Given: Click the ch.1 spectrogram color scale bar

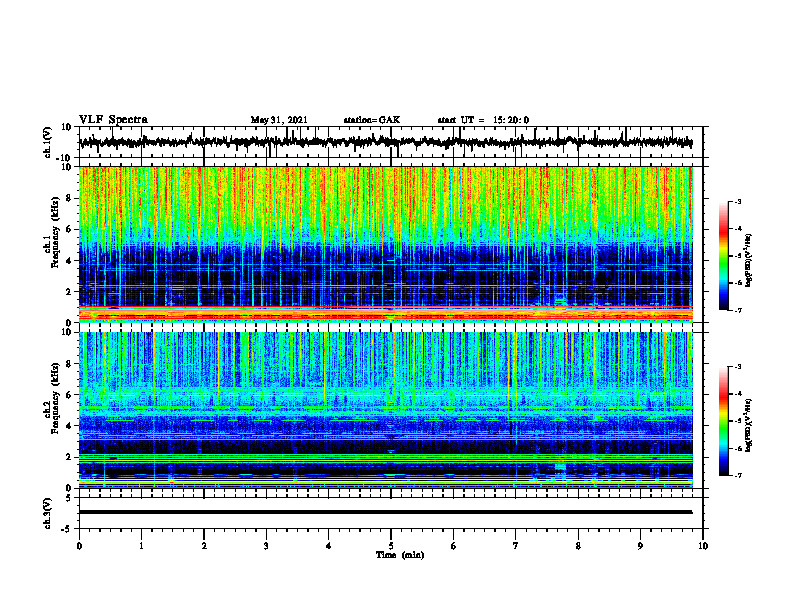Looking at the screenshot, I should (723, 256).
